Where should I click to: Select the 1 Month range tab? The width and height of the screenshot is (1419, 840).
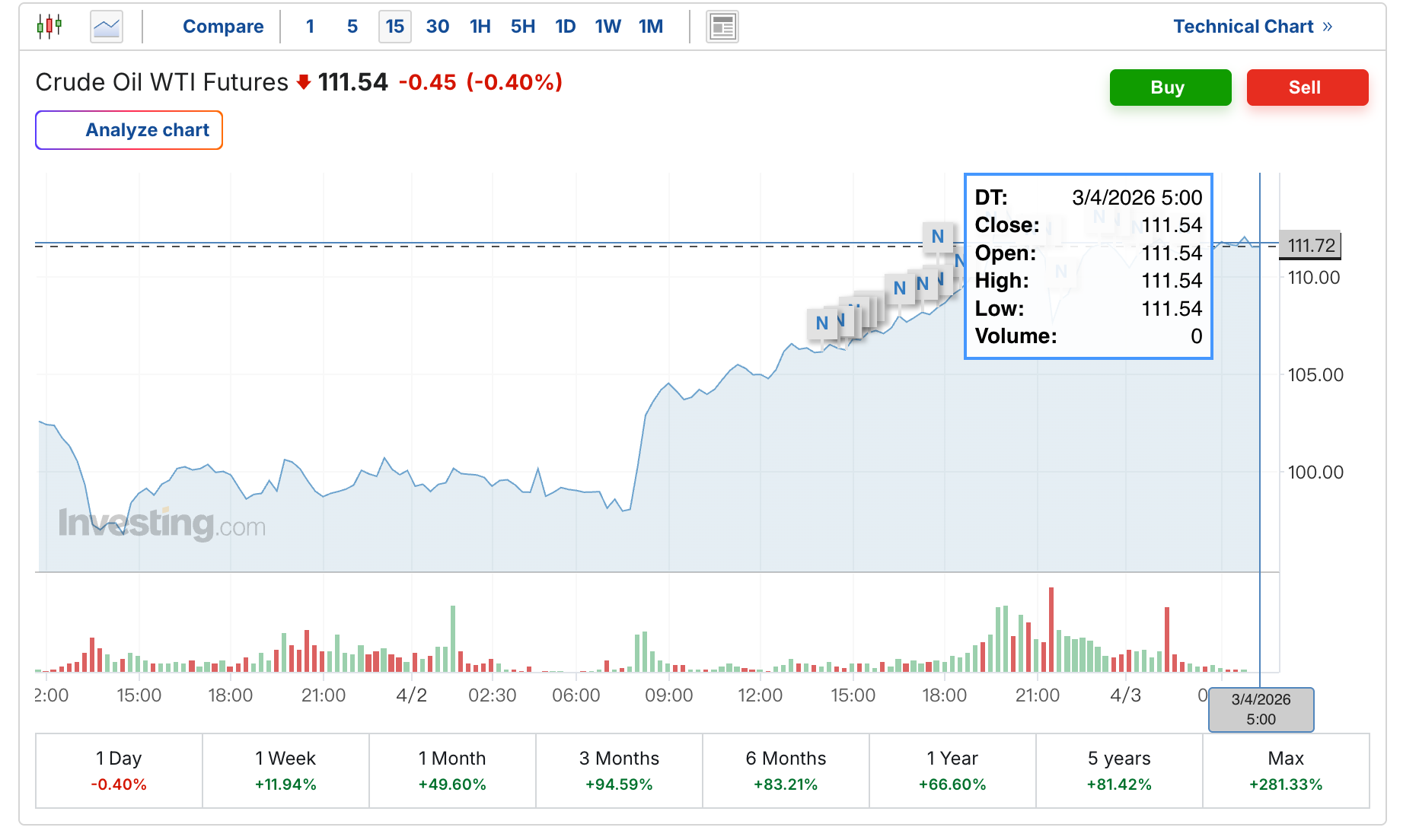point(452,770)
